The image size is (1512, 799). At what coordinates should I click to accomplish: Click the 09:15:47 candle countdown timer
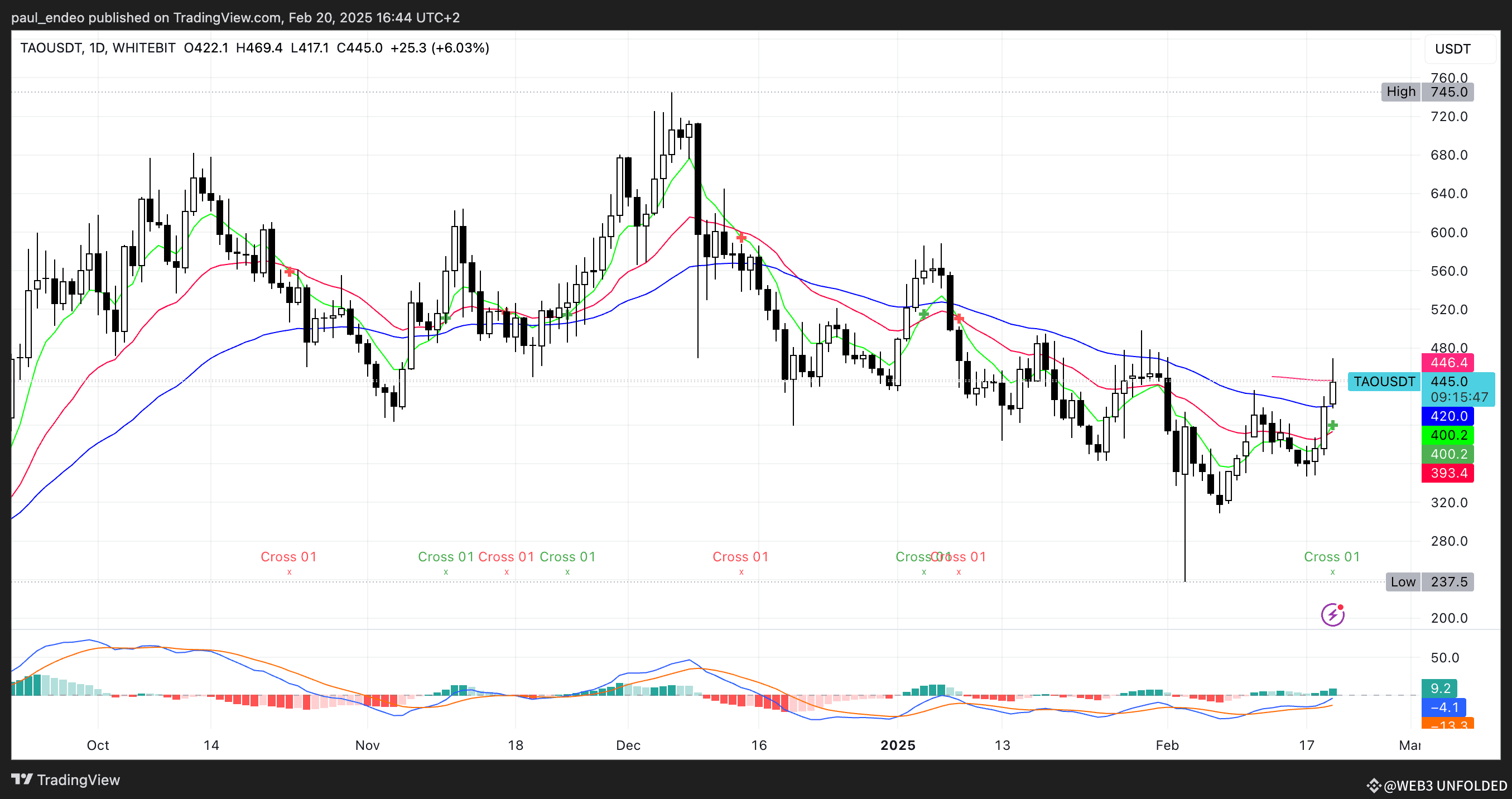1458,397
